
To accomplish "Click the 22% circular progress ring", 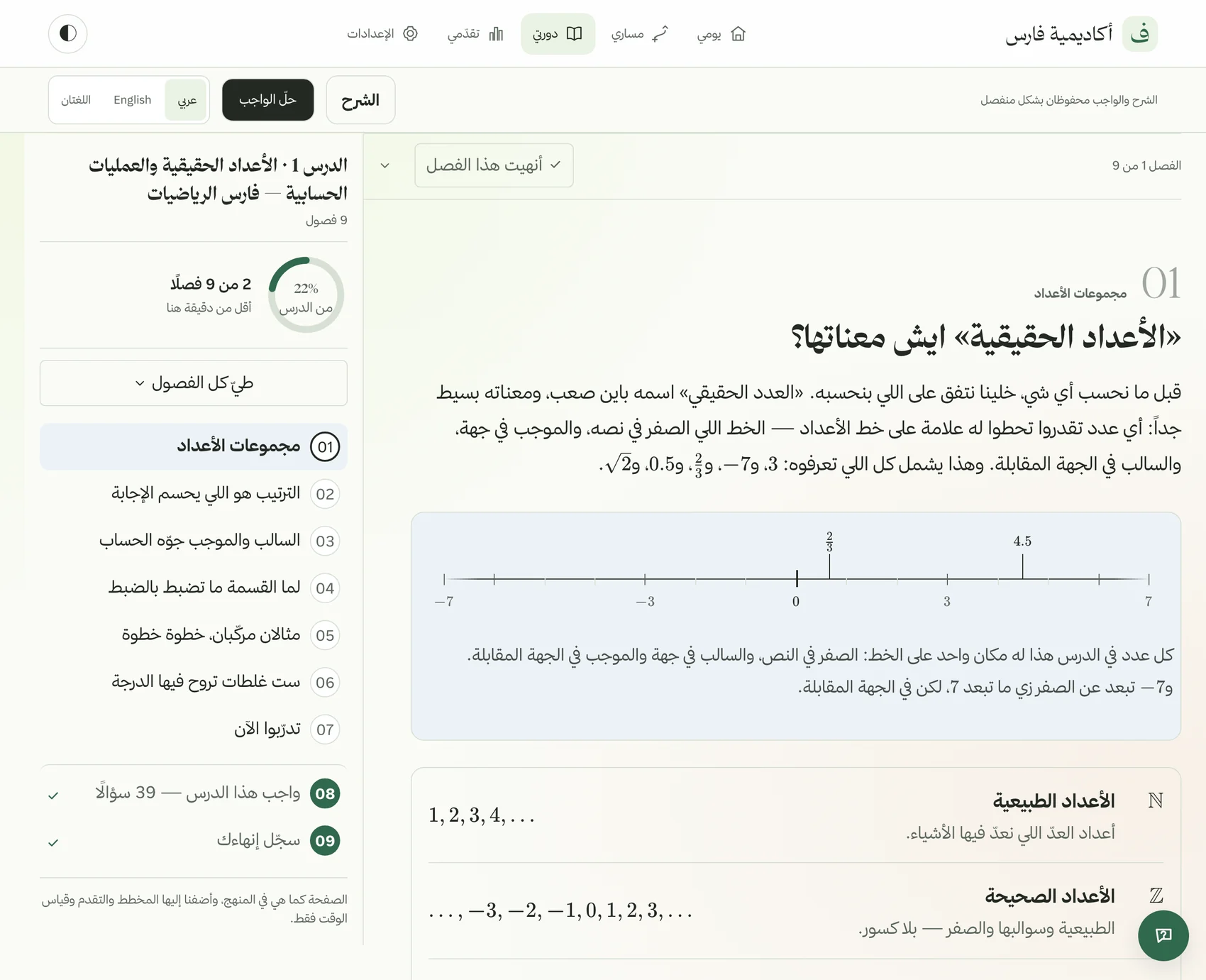I will point(306,294).
